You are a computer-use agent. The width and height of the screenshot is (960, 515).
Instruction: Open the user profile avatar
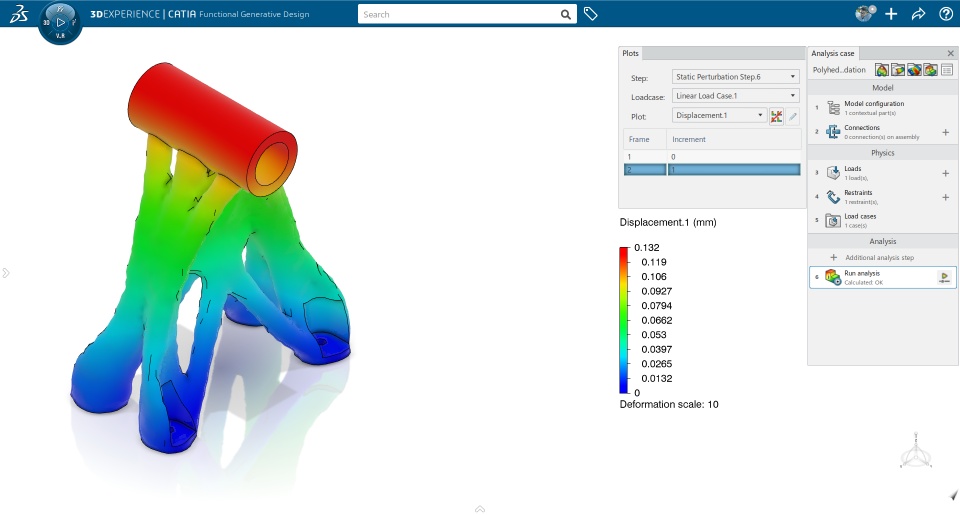864,13
